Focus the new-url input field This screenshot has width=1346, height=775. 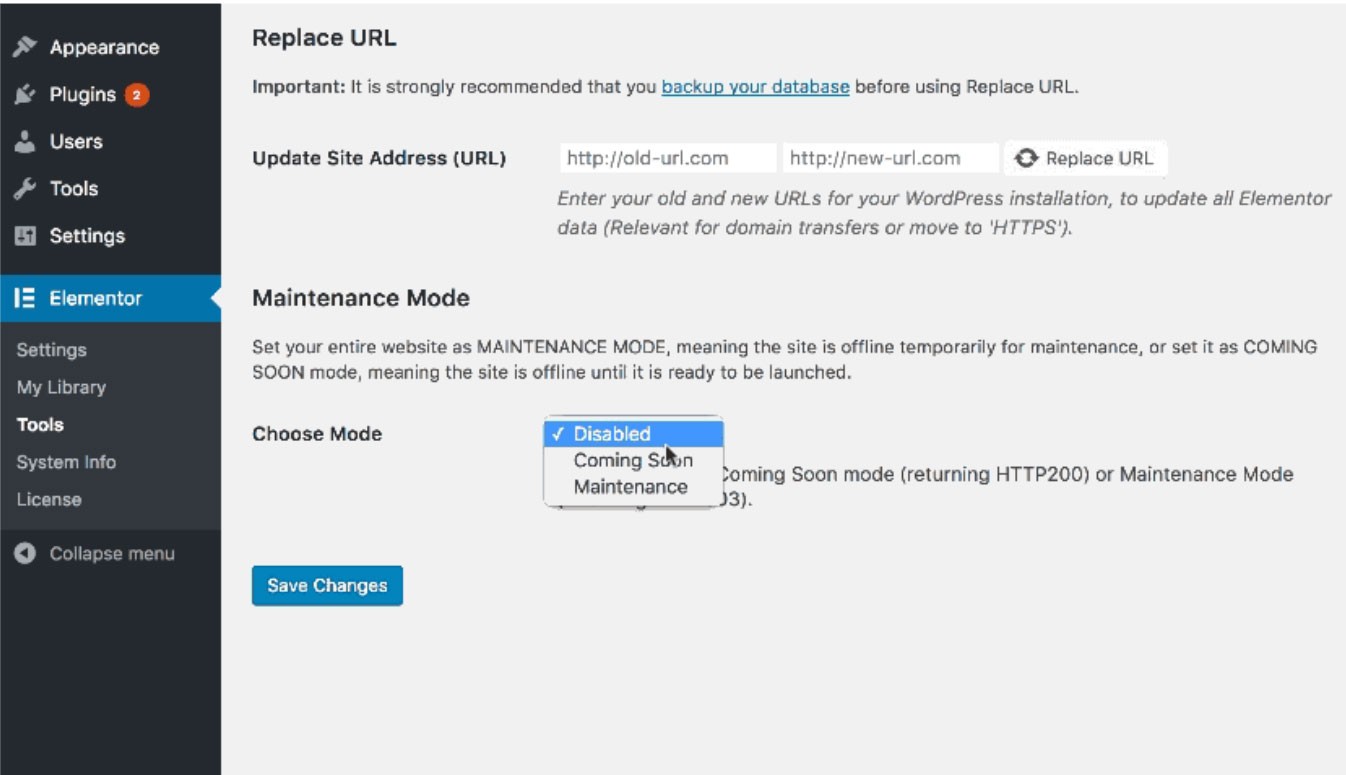tap(890, 158)
